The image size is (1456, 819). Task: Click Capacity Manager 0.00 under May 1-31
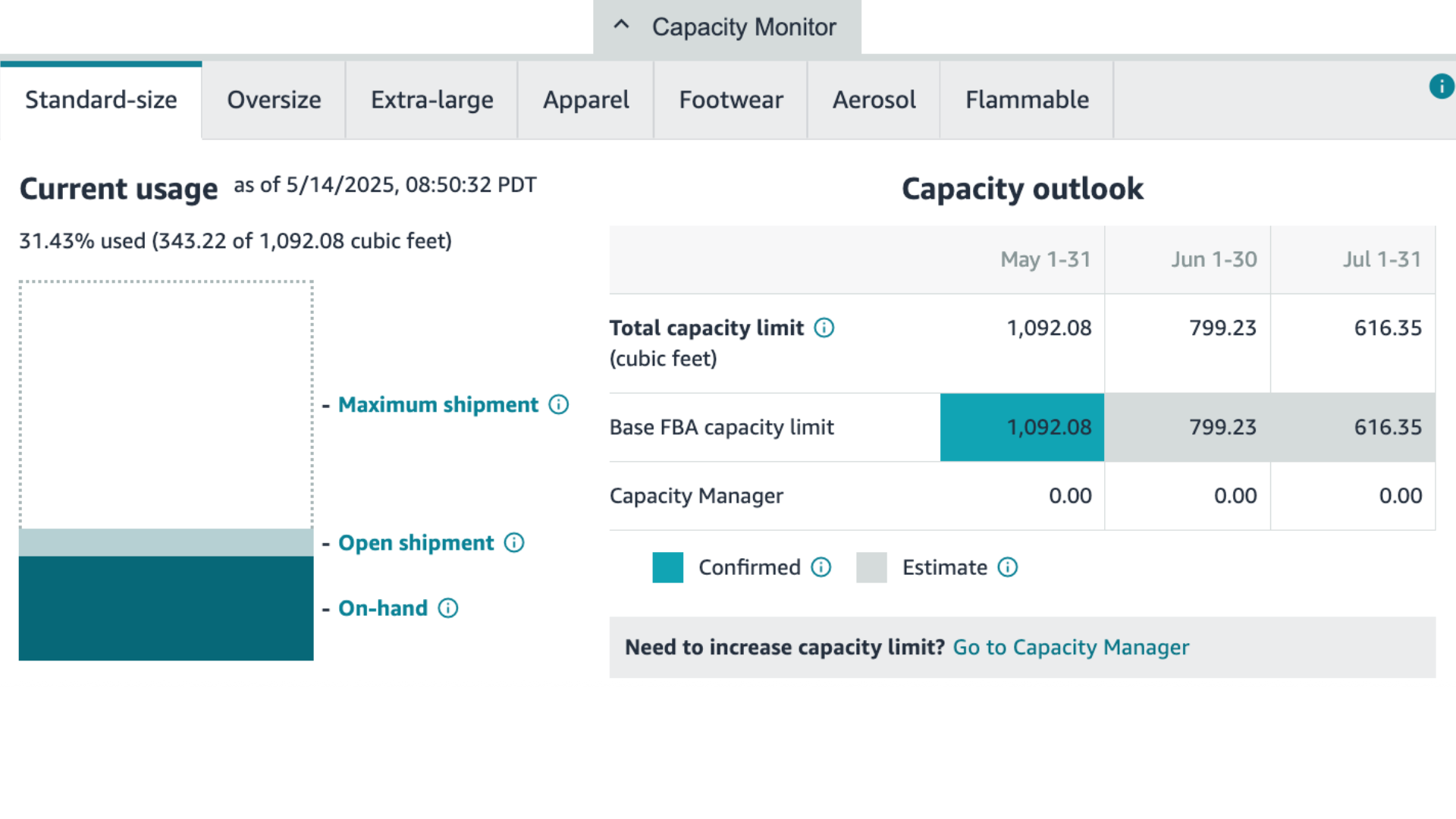1070,496
